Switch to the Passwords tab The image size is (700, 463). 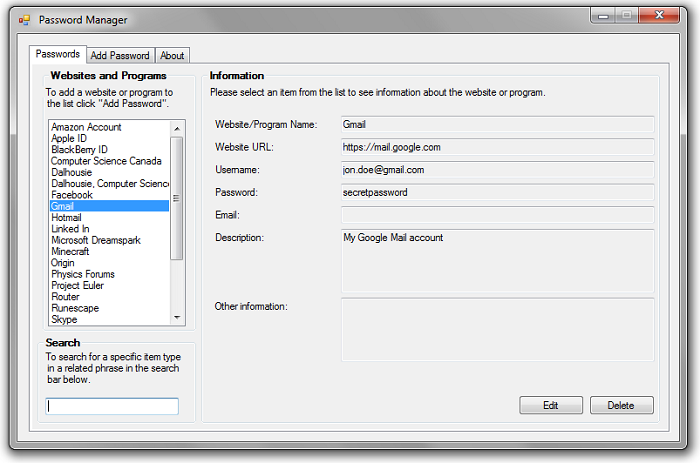[x=58, y=54]
